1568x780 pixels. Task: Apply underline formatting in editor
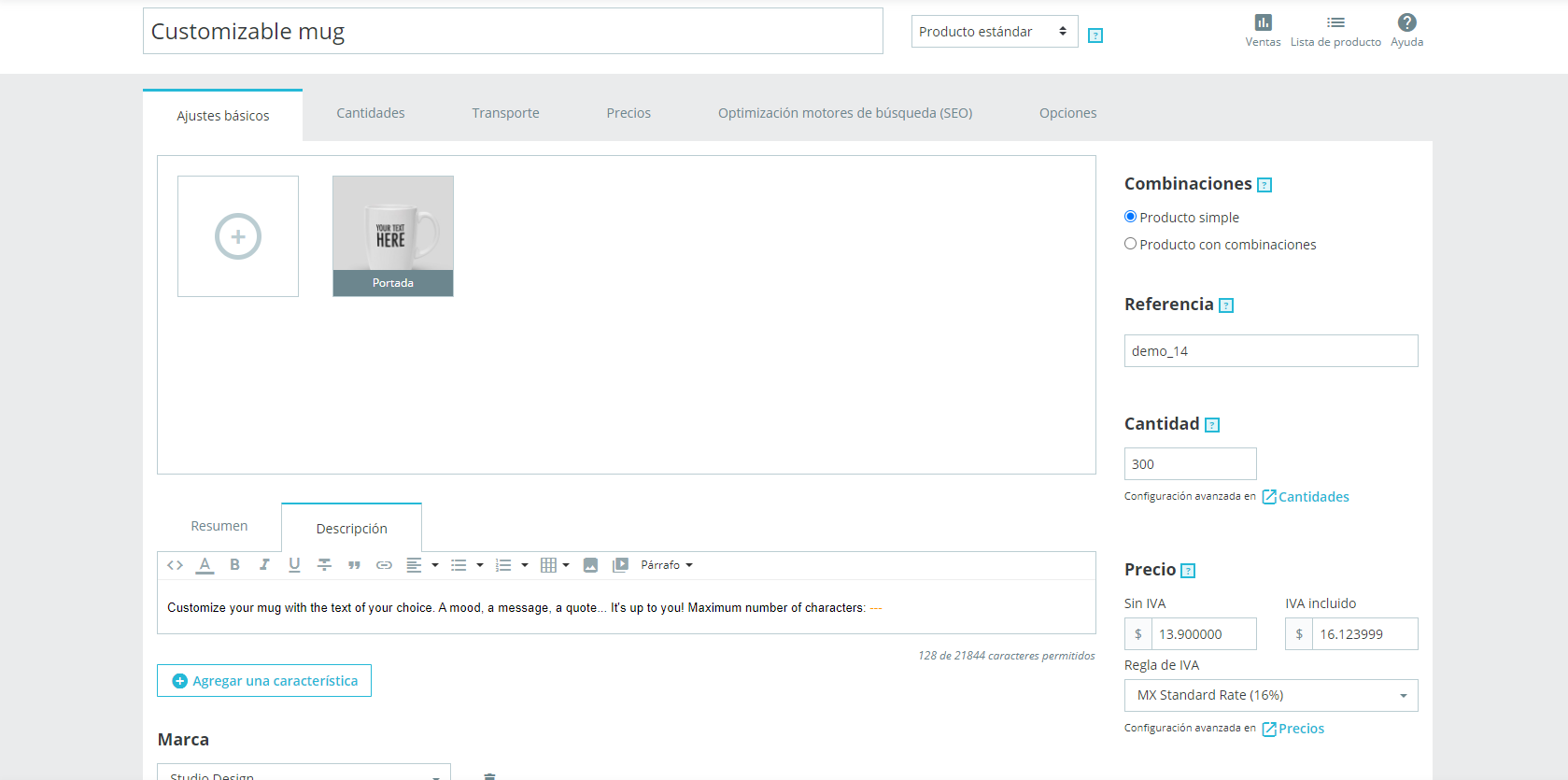[294, 565]
